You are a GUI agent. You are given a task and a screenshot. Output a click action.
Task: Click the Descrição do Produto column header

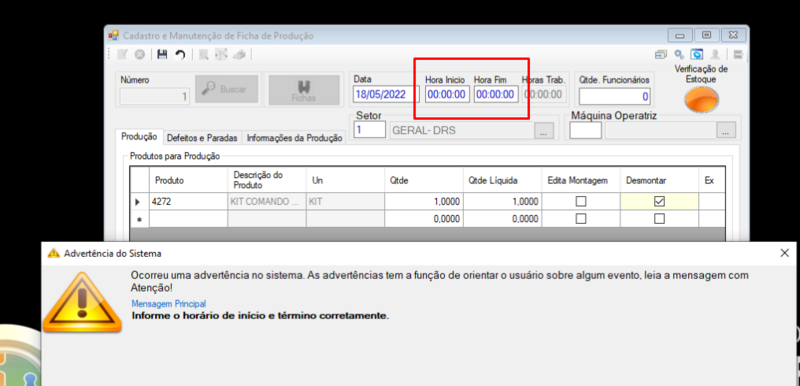pyautogui.click(x=266, y=181)
